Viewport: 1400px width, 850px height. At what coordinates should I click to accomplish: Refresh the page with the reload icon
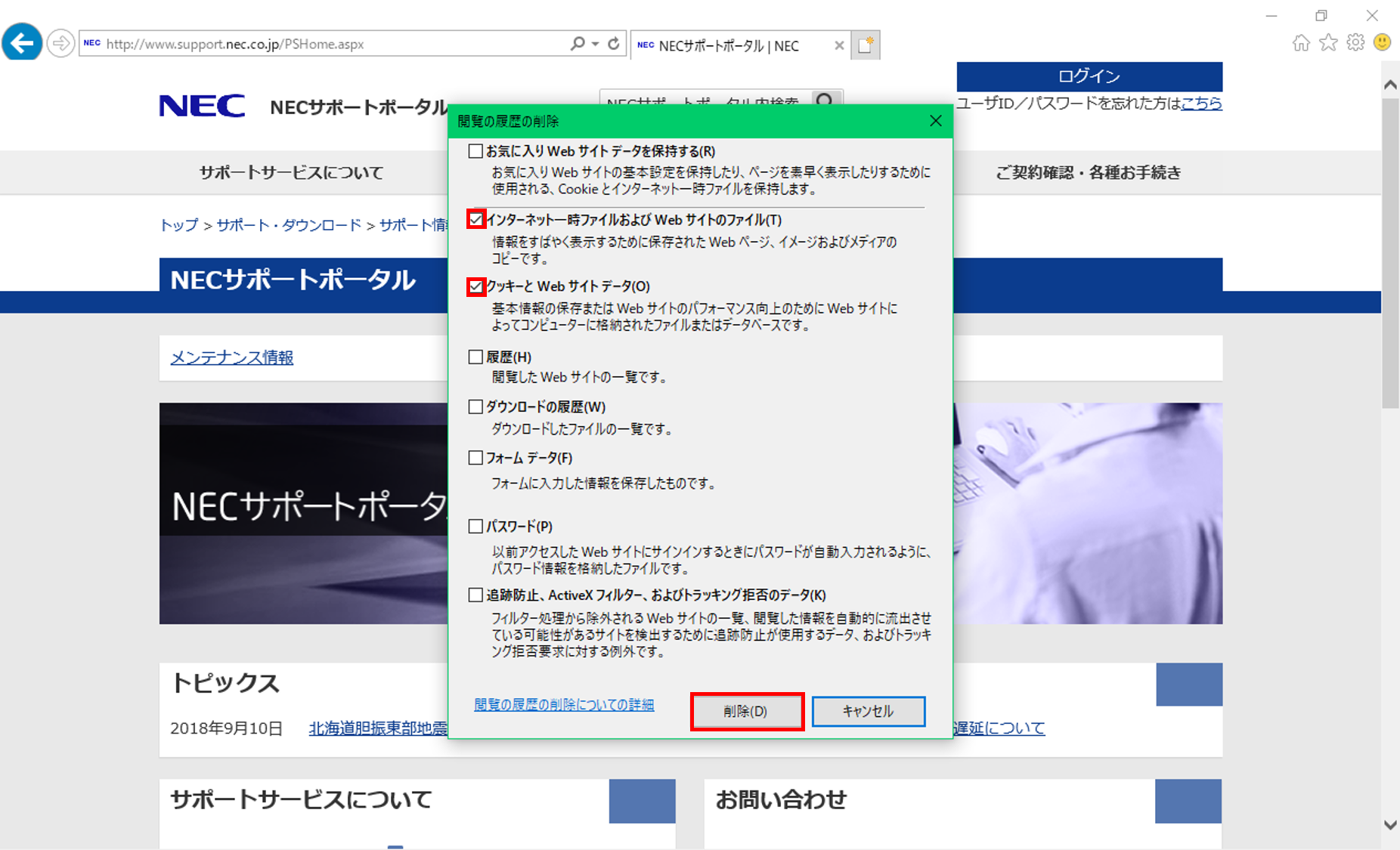pos(614,44)
